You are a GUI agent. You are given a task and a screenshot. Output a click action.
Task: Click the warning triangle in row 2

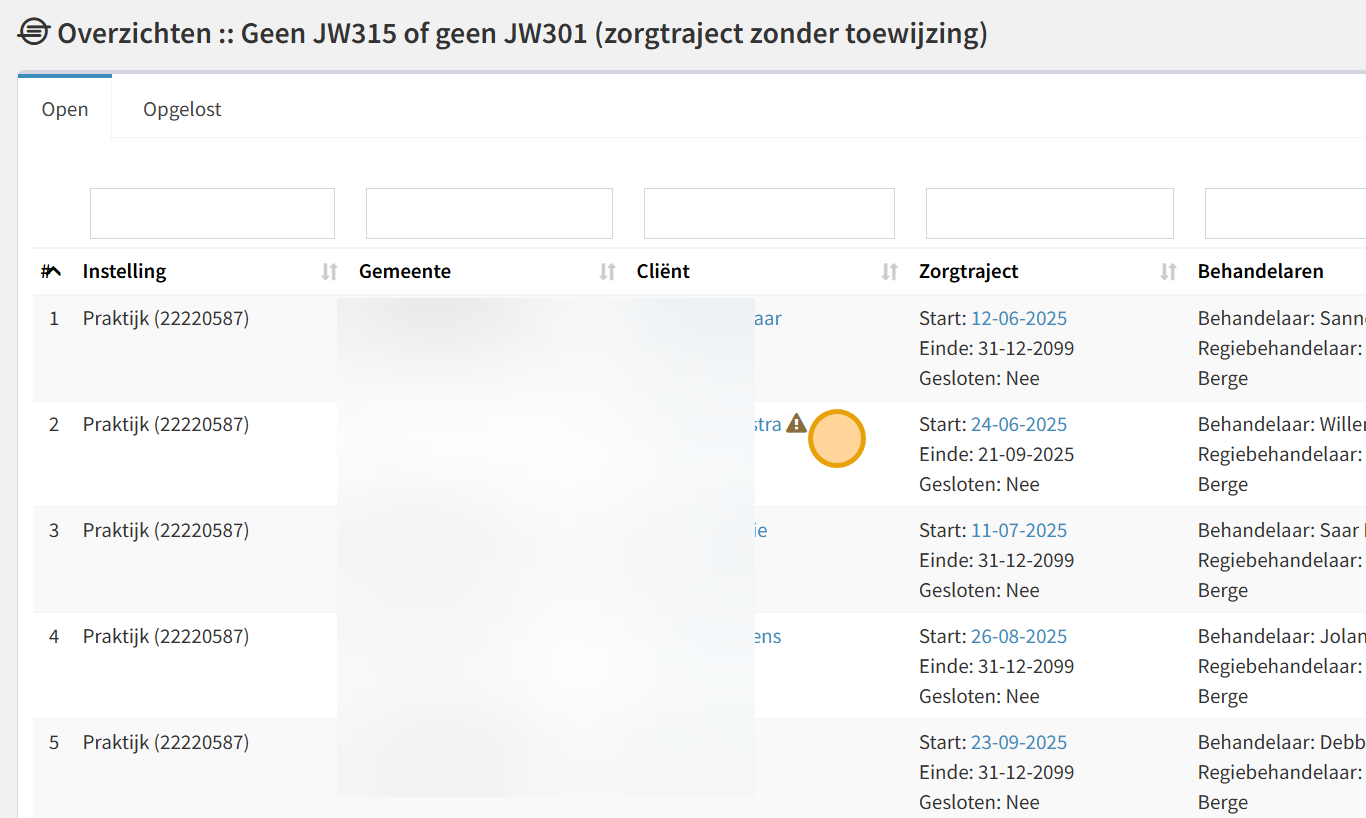pos(796,424)
